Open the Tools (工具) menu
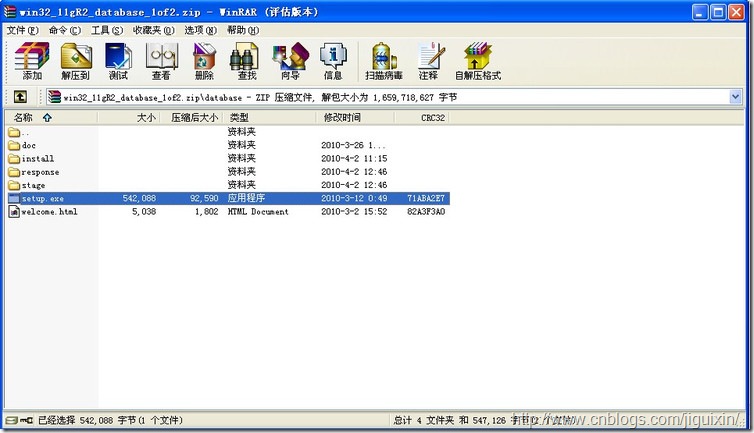 (107, 30)
